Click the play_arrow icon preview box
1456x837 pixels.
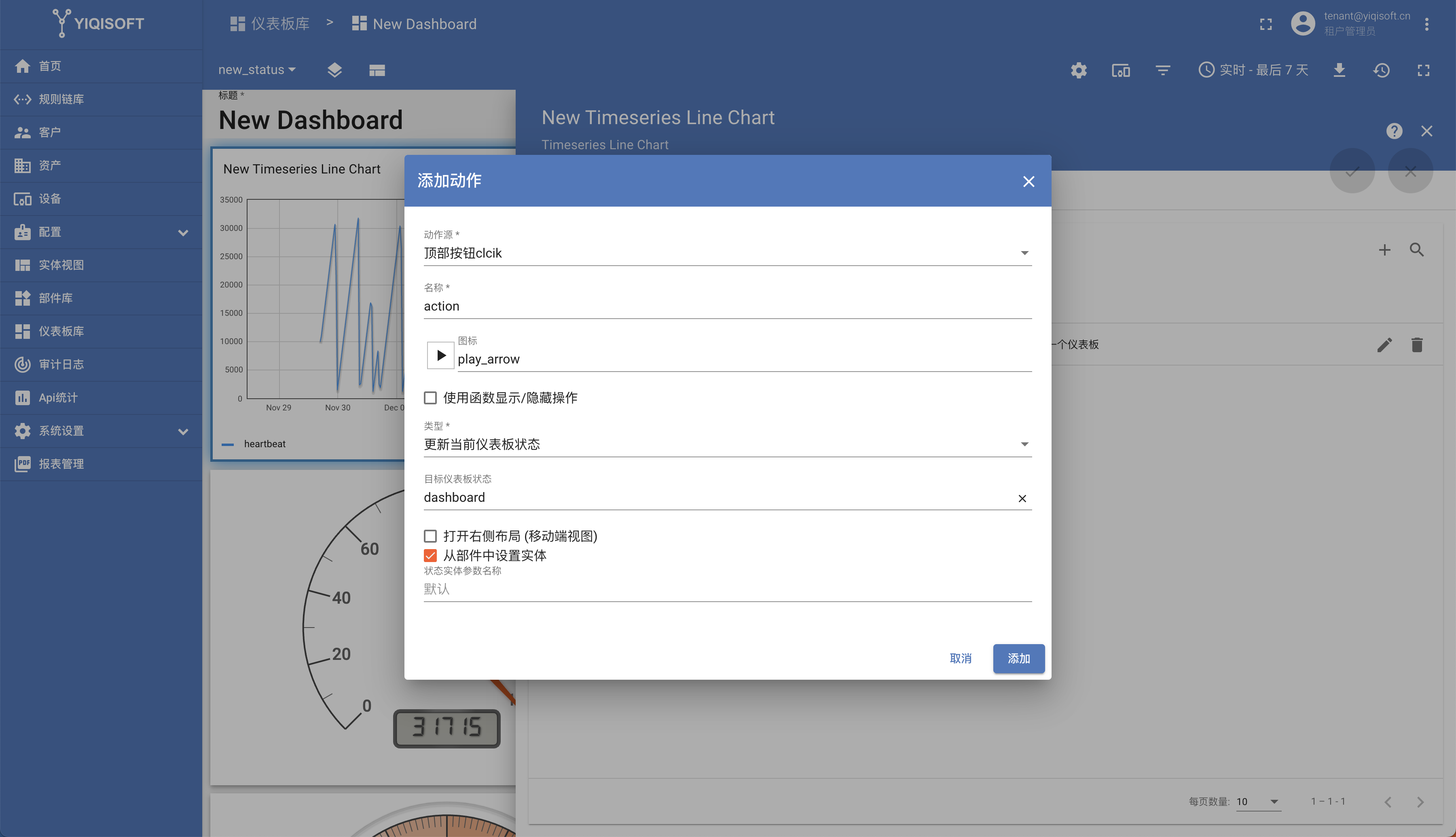[x=440, y=355]
